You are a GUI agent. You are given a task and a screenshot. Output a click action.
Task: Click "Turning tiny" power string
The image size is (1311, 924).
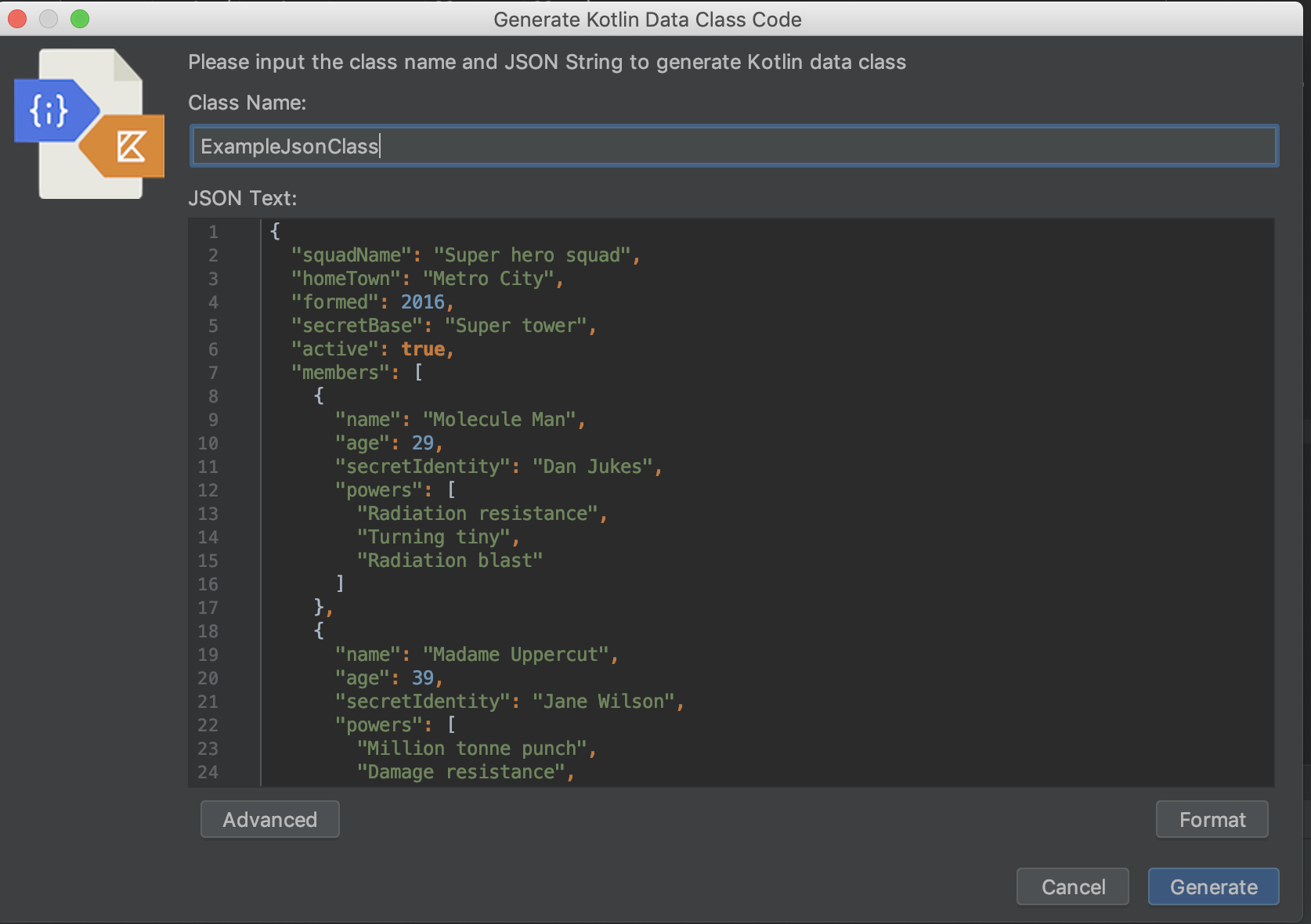tap(434, 537)
